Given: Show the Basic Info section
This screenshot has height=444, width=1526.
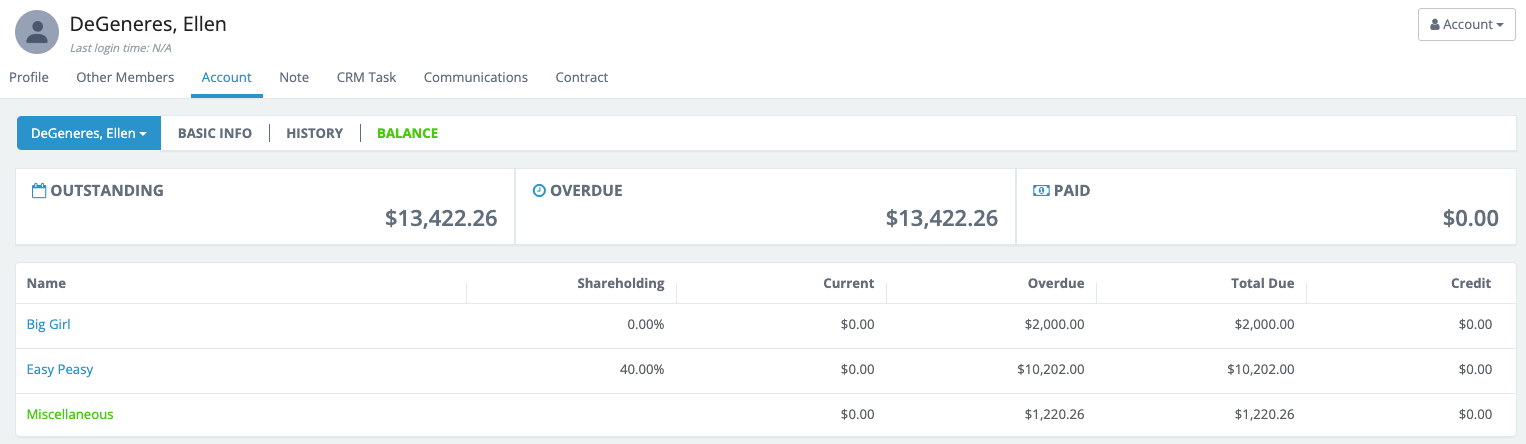Looking at the screenshot, I should click(215, 133).
